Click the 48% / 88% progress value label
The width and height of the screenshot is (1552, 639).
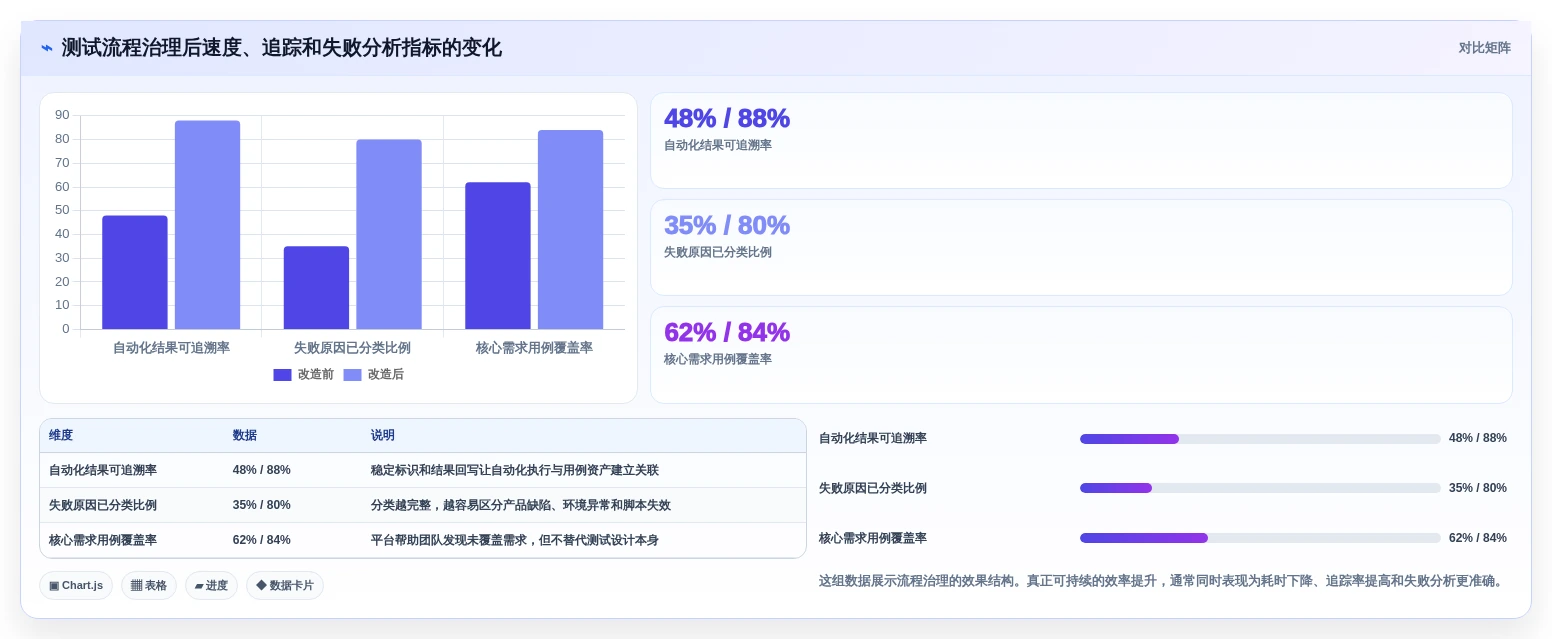1478,438
